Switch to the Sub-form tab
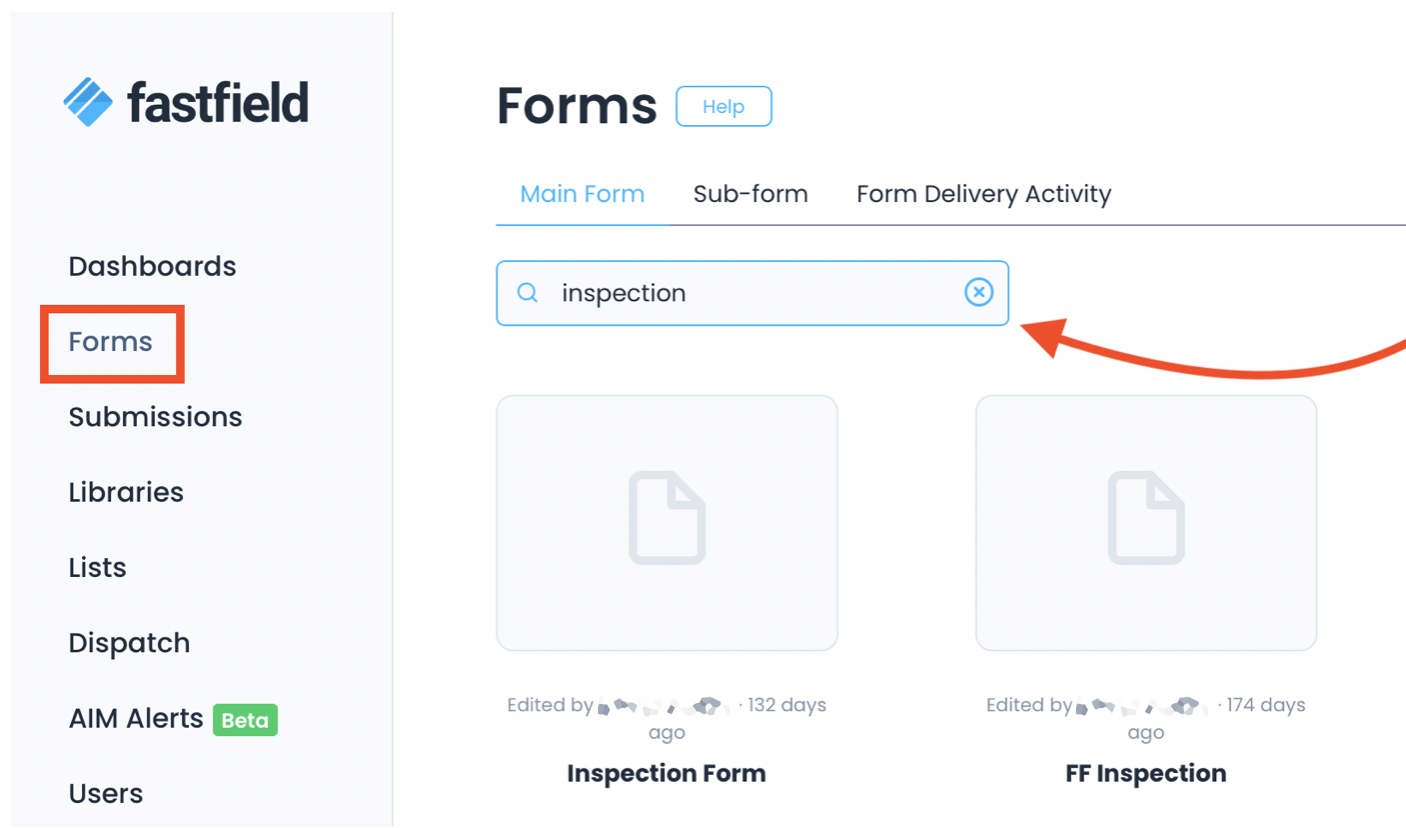Screen dimensions: 1406x828 750,194
